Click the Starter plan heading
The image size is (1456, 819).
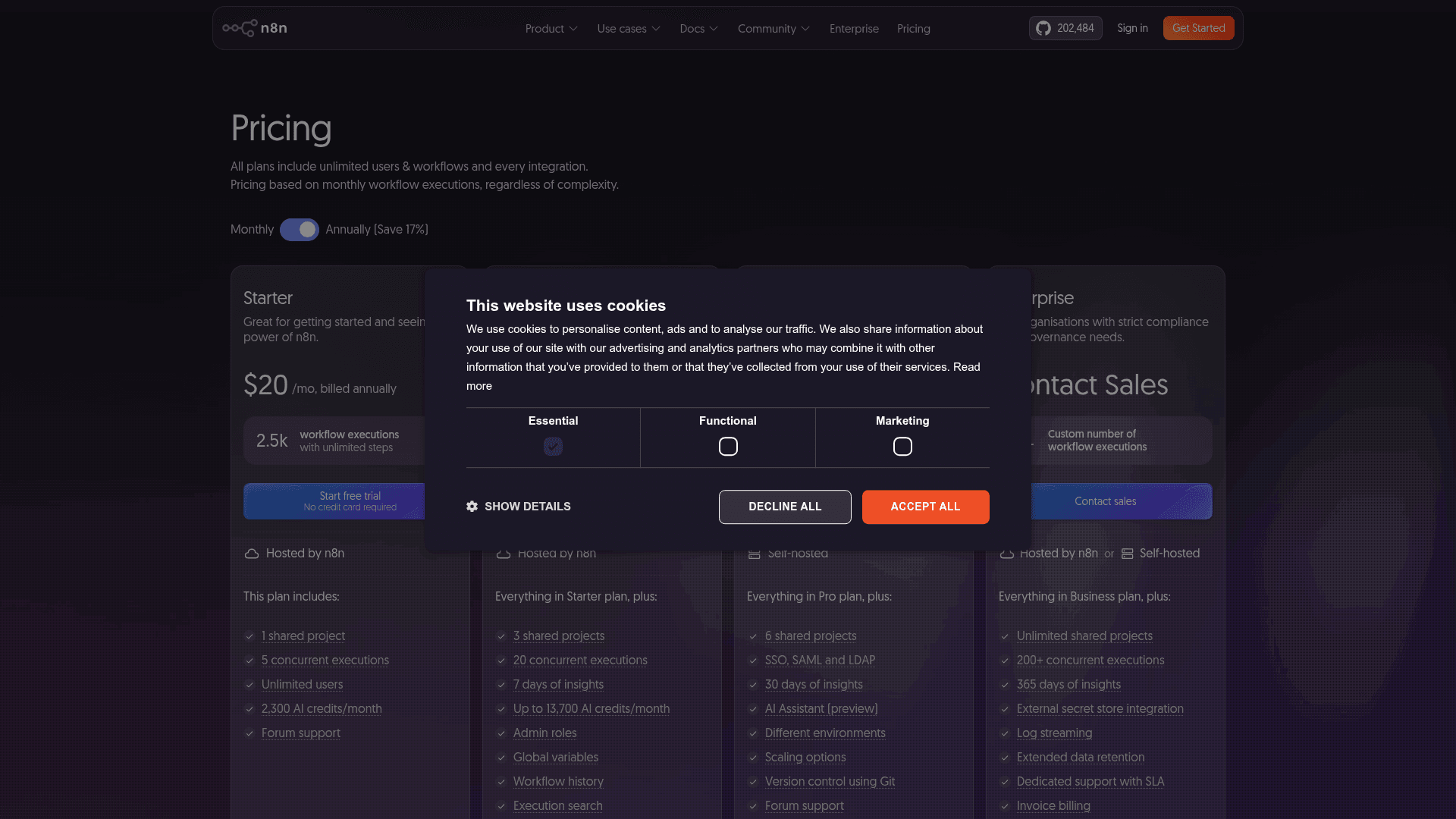[x=268, y=298]
